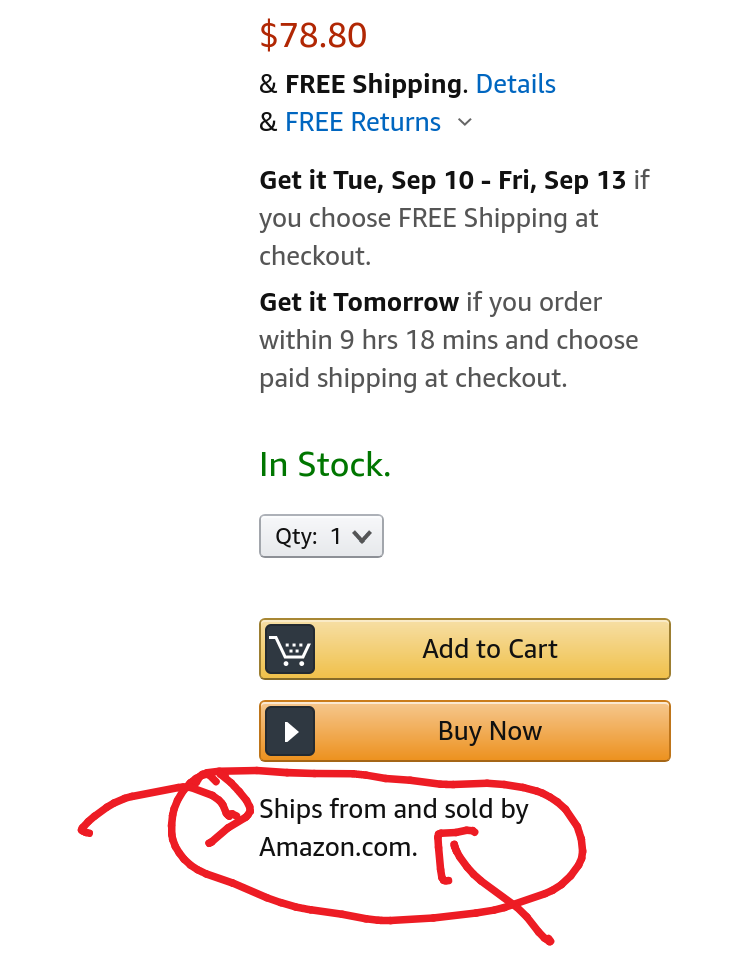Expand the chevron beside FREE Returns

click(x=464, y=122)
